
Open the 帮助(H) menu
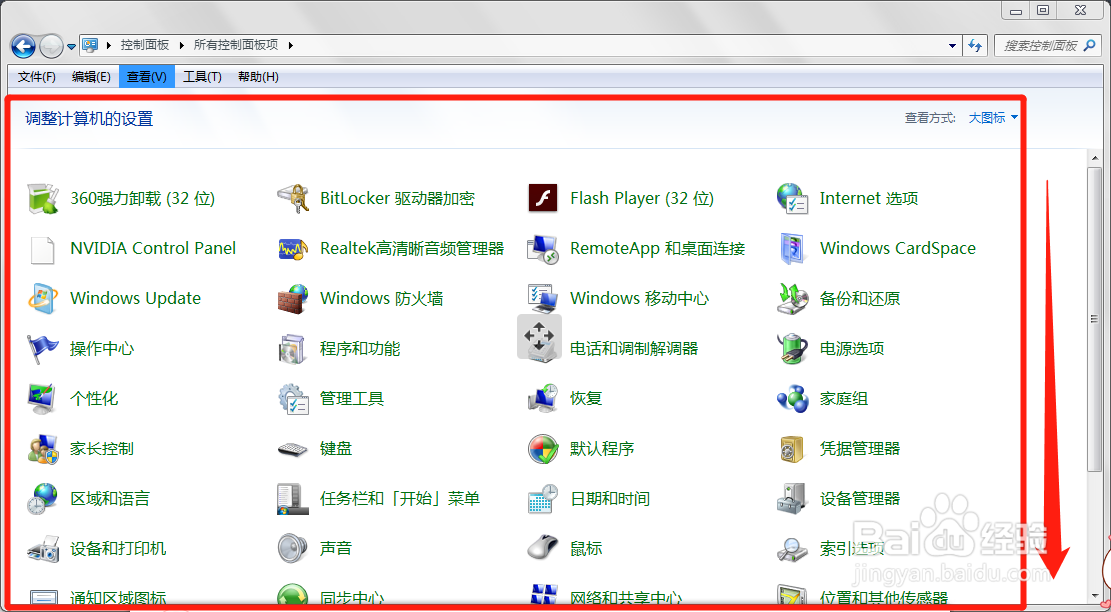pos(258,76)
